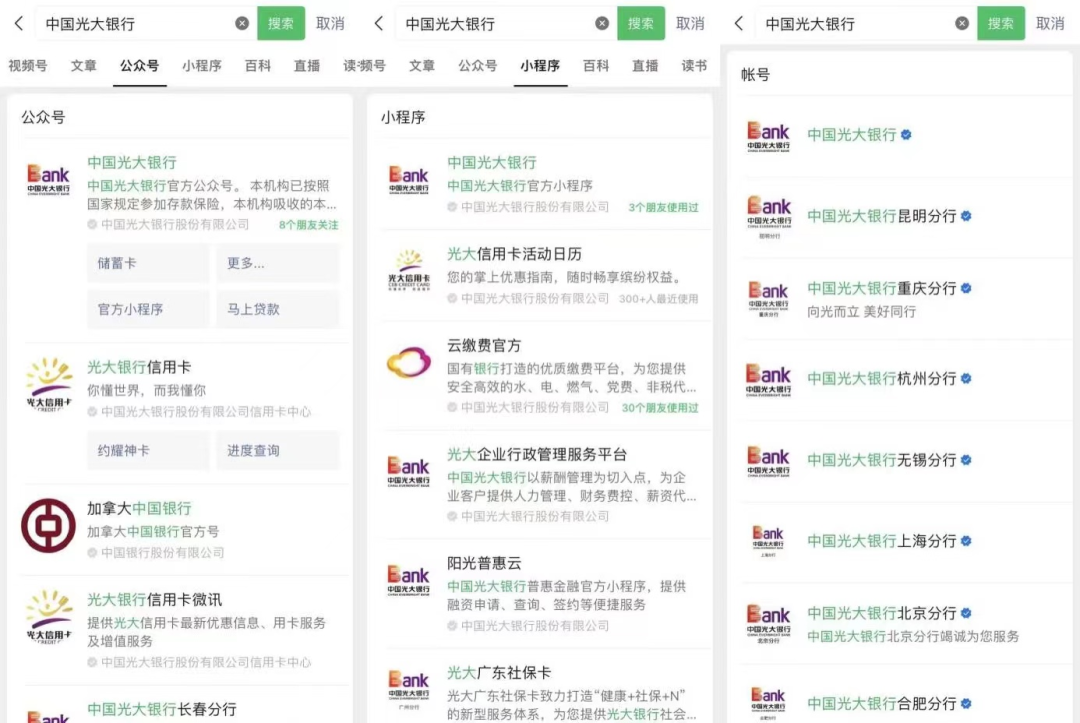
Task: Click the 30个朋友使用过 label
Action: [660, 408]
